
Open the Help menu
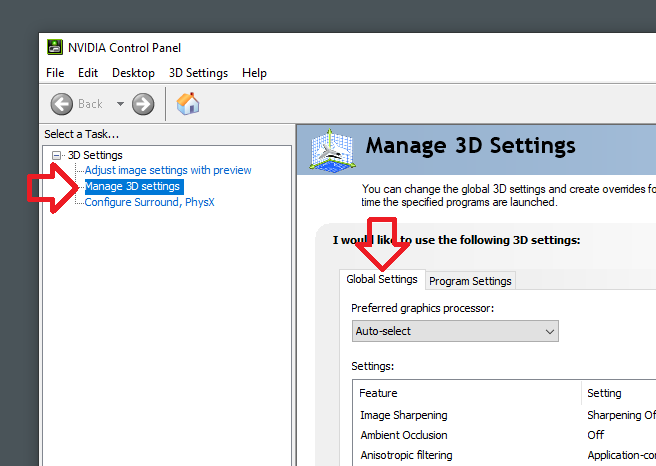click(254, 73)
